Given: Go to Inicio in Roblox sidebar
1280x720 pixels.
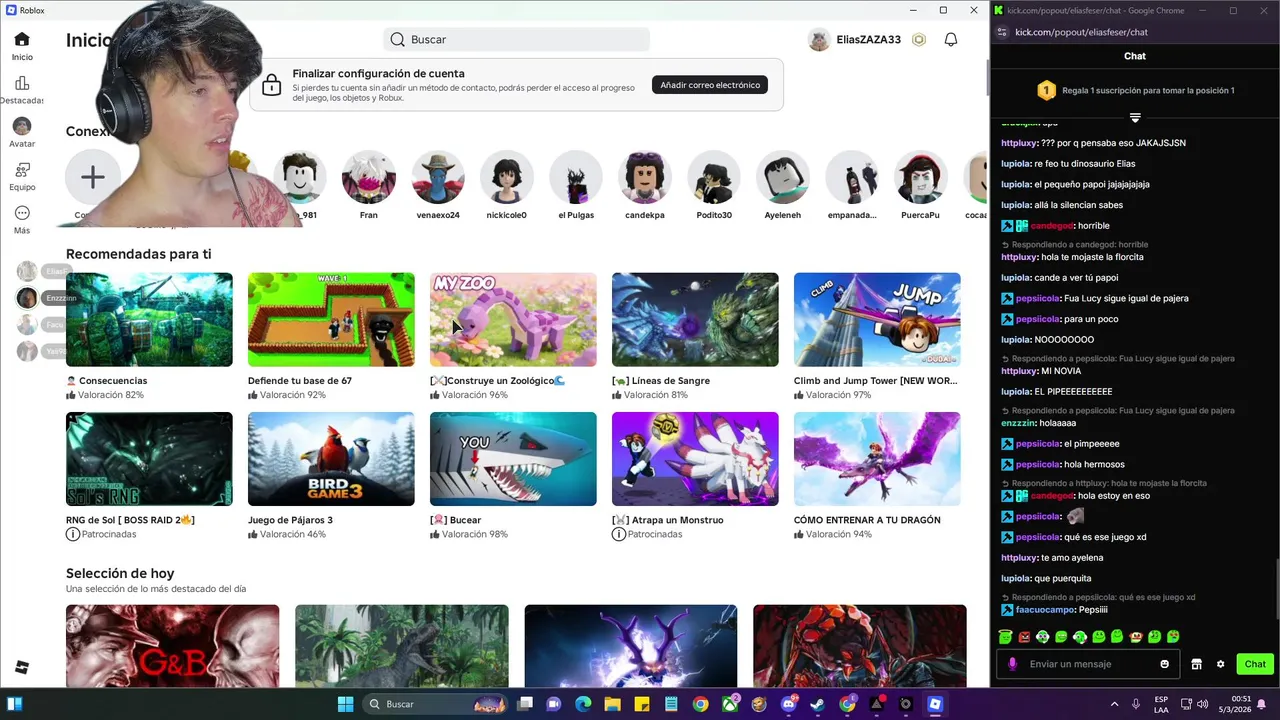Looking at the screenshot, I should 22,46.
